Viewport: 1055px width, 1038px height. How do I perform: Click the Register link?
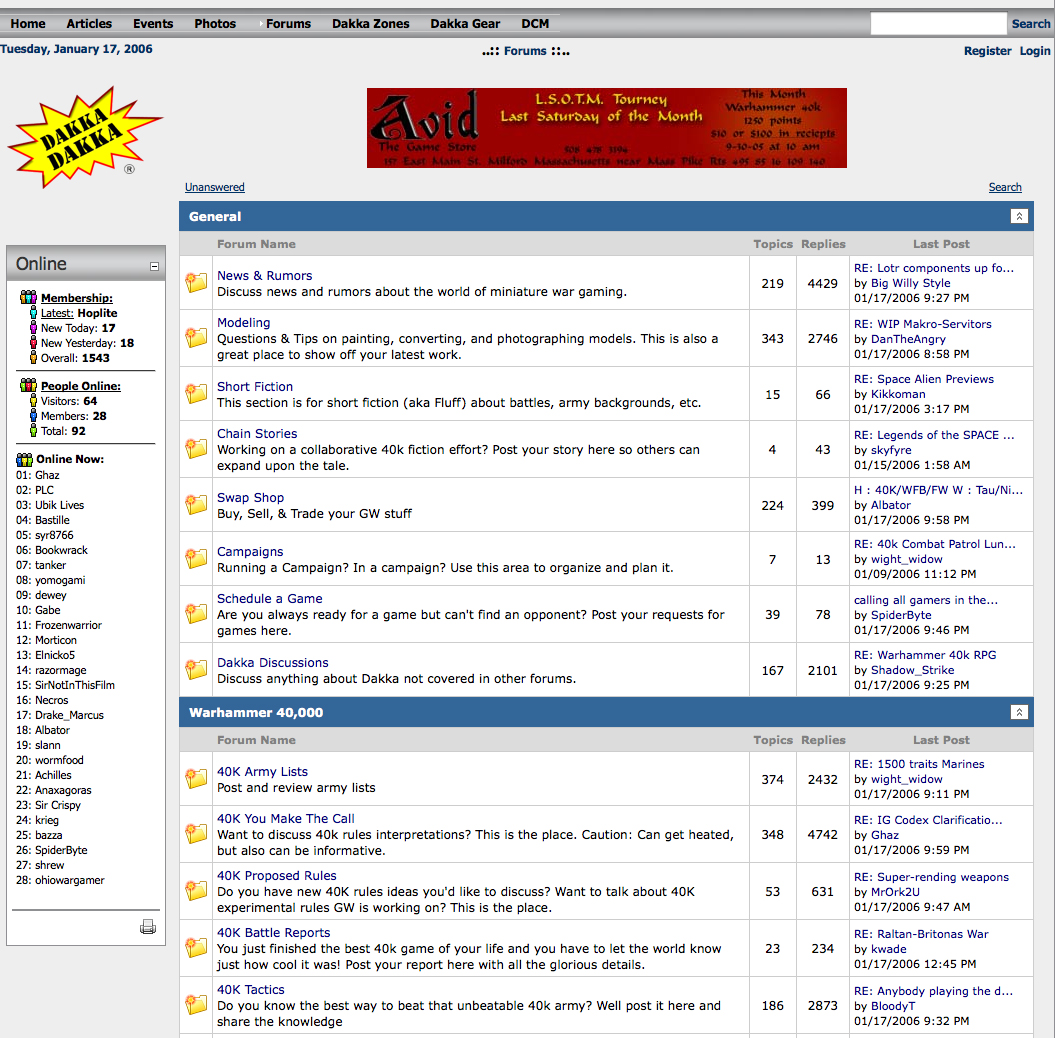987,50
